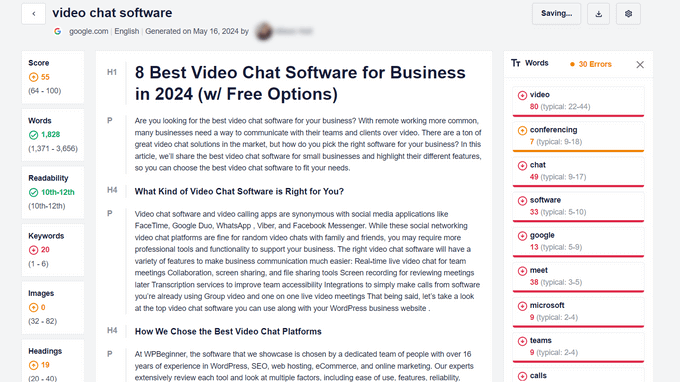Select the 'teams' word card
This screenshot has height=382, width=680.
coord(578,347)
